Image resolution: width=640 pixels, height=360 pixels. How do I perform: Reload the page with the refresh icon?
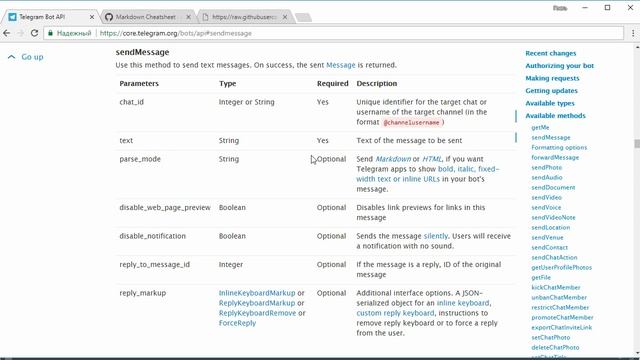[35, 33]
